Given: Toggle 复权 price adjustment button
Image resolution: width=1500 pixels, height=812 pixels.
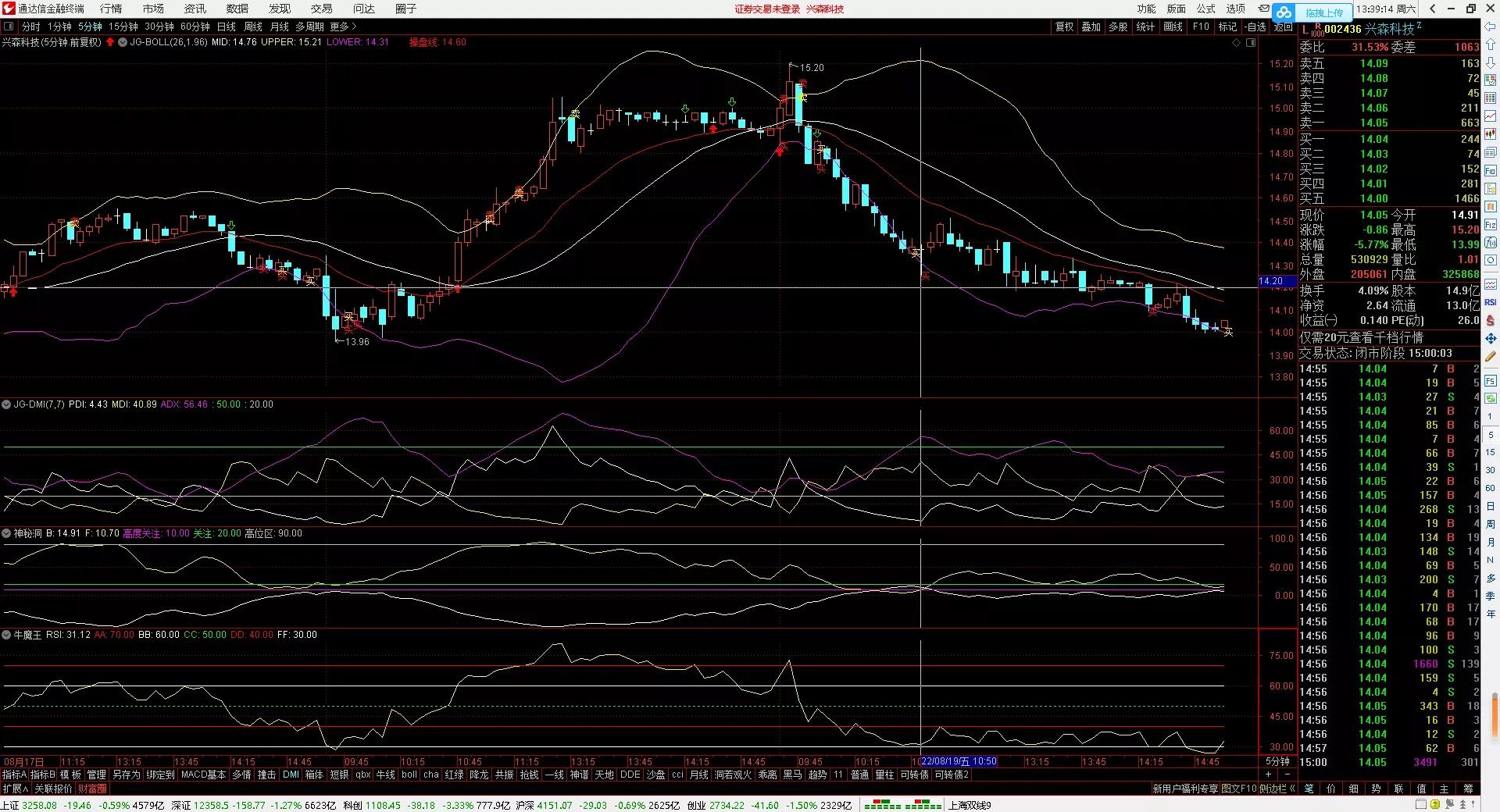Looking at the screenshot, I should [x=1064, y=27].
